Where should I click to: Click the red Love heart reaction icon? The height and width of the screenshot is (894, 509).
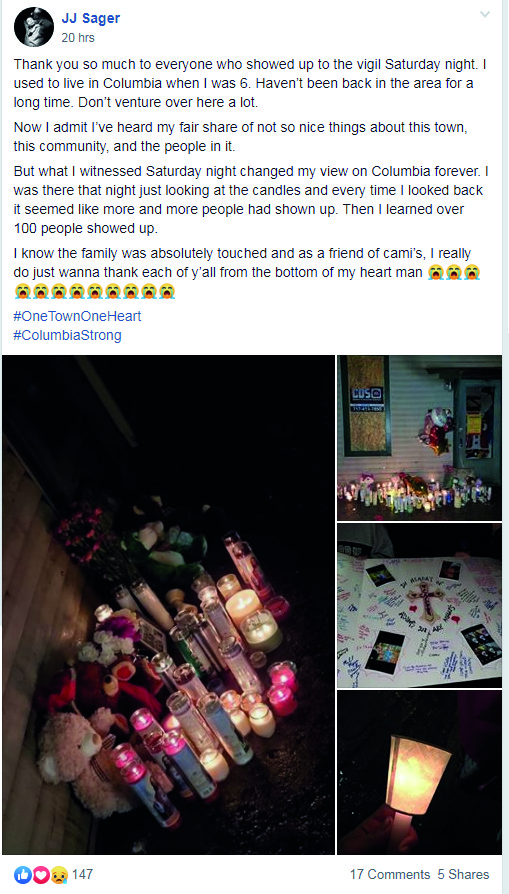[x=40, y=875]
